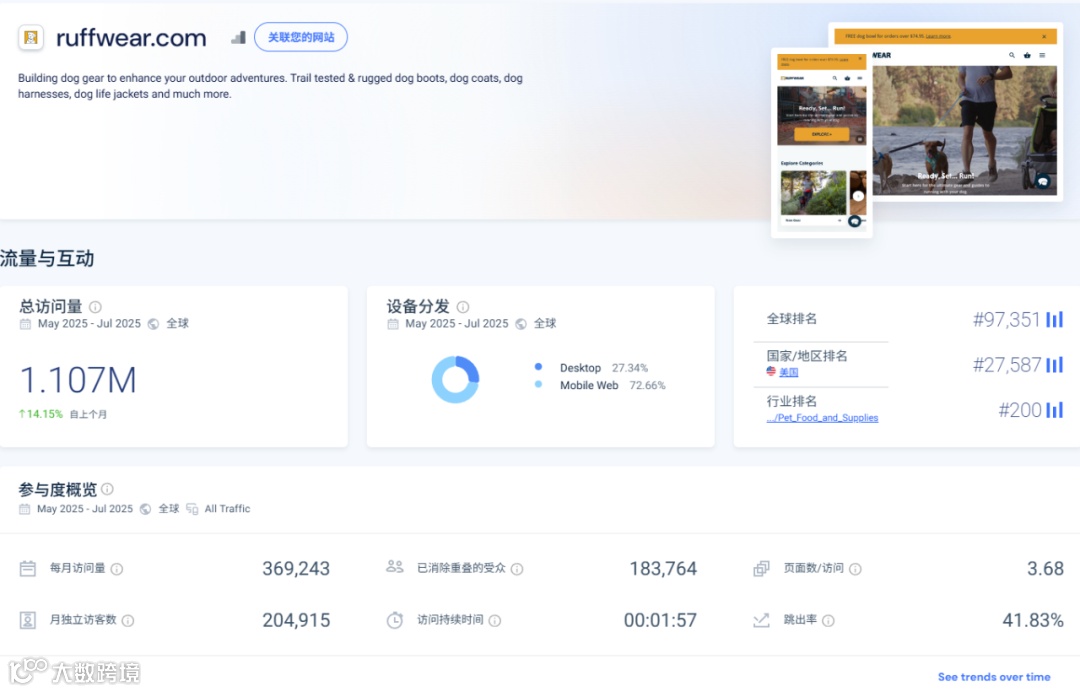
Task: Click the 已消除重叠的受众 people icon
Action: point(395,567)
